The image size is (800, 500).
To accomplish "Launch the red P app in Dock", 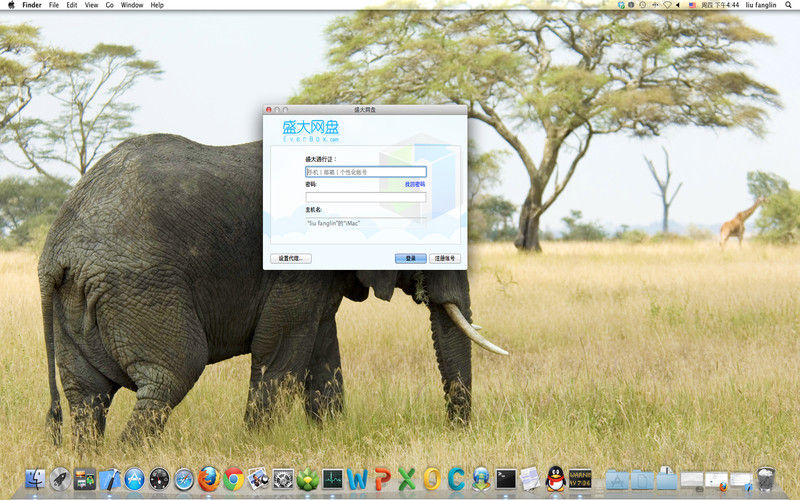I will 382,479.
